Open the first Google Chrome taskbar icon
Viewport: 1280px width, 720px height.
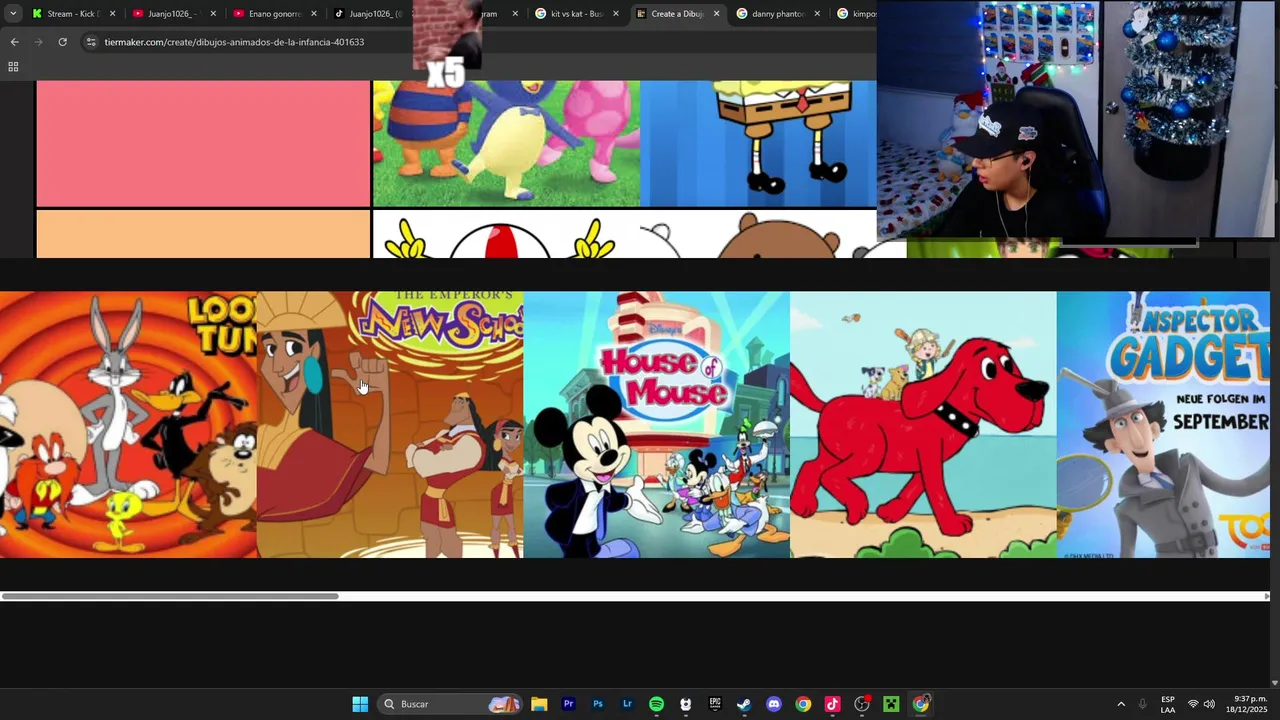(803, 704)
